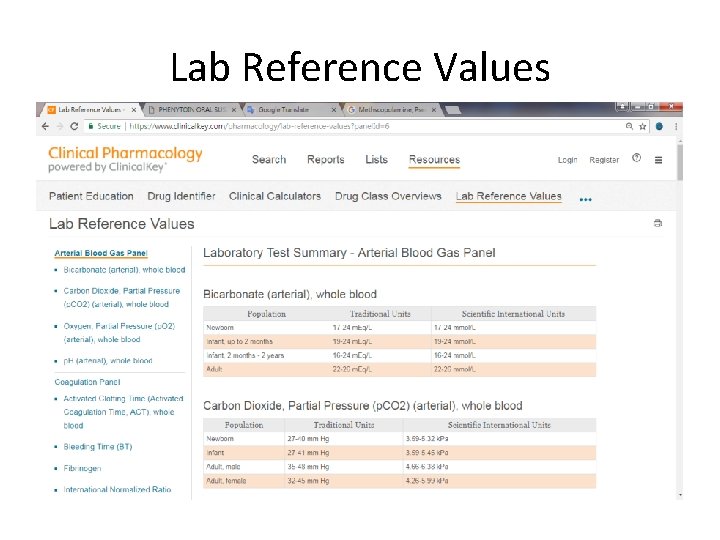The image size is (720, 540).
Task: Click the Register link
Action: pyautogui.click(x=604, y=160)
